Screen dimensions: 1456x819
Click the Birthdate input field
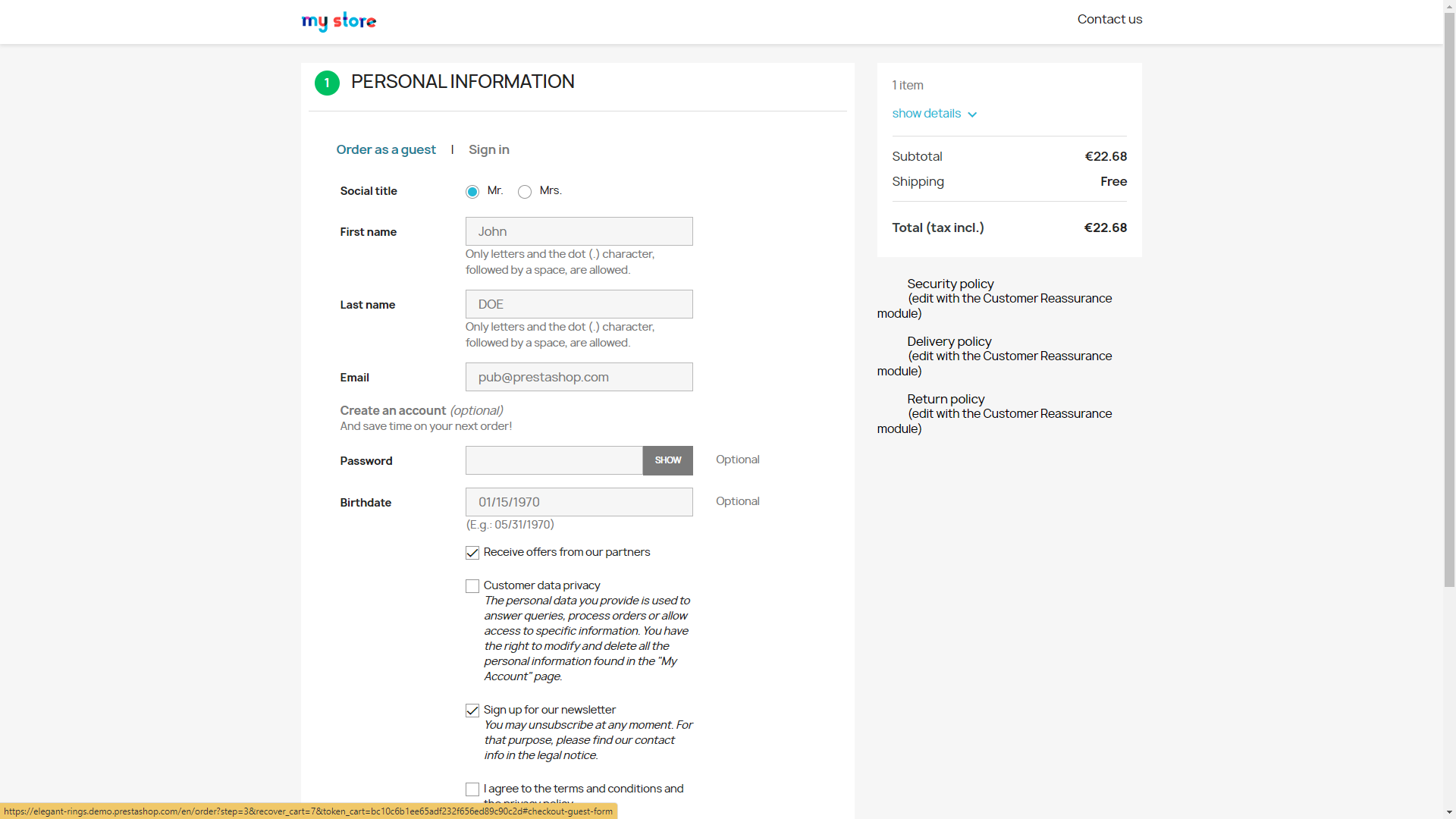point(579,502)
